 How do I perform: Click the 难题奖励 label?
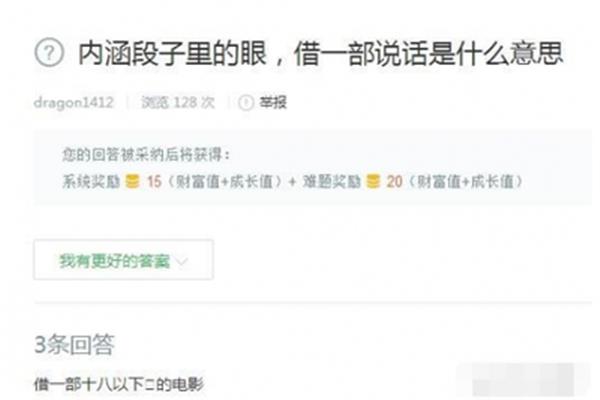[x=332, y=181]
